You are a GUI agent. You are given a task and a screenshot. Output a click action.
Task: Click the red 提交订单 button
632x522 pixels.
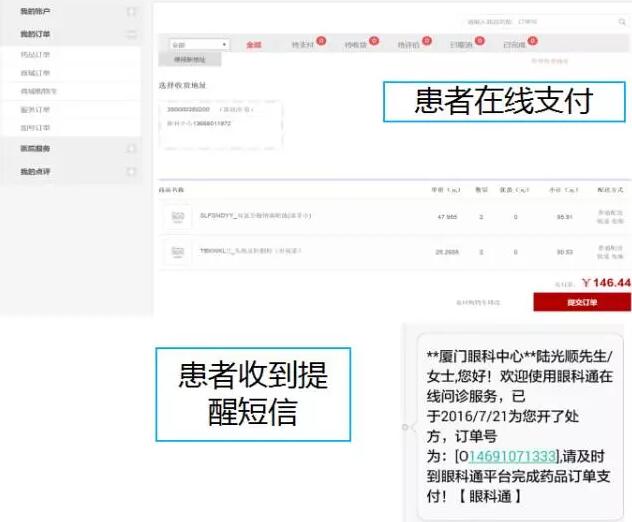tap(581, 302)
